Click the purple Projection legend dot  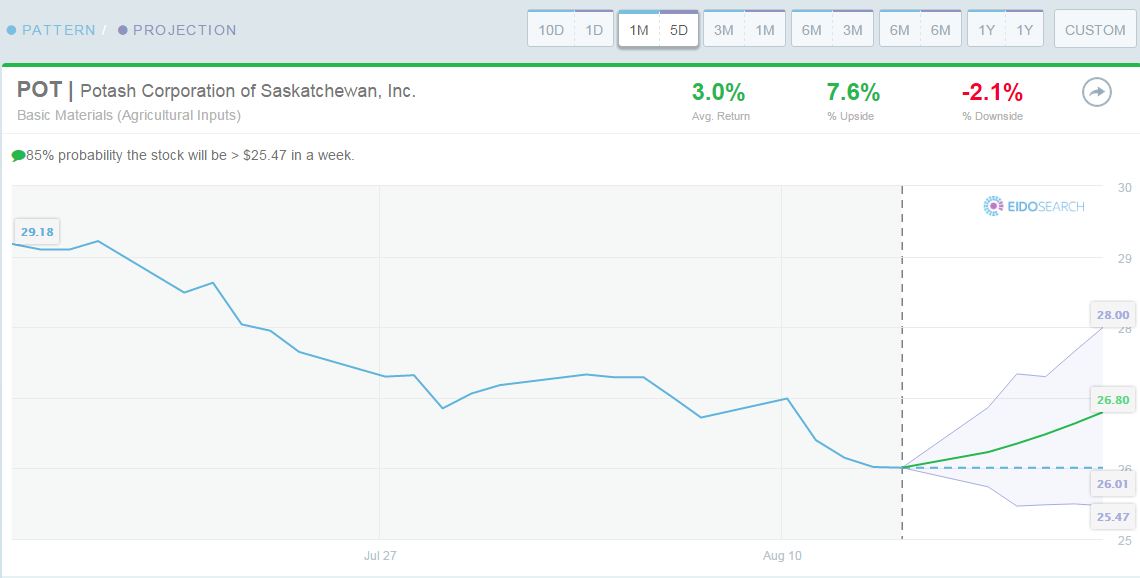pyautogui.click(x=122, y=31)
